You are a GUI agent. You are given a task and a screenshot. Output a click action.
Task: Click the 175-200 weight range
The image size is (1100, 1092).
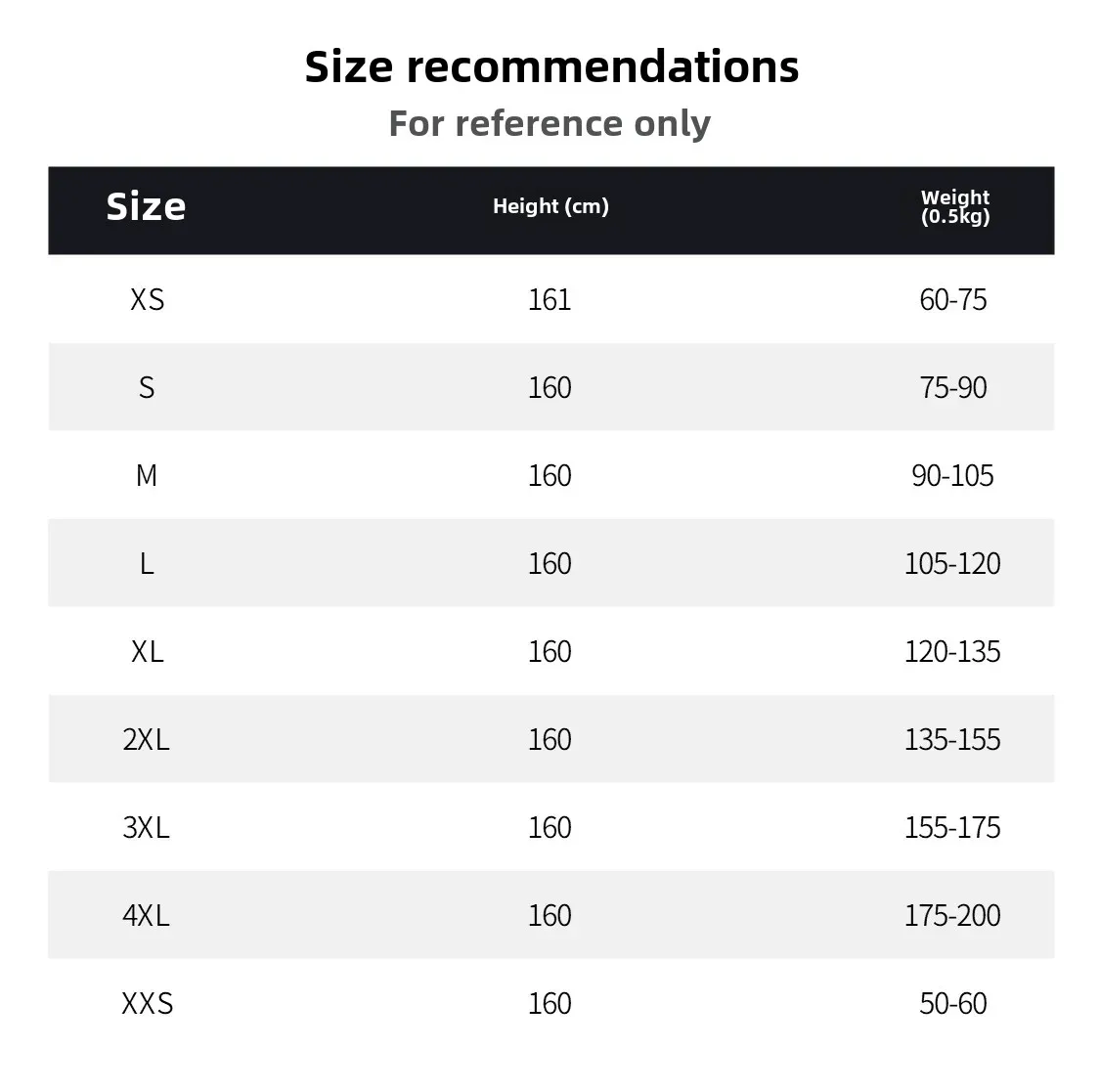tap(953, 915)
